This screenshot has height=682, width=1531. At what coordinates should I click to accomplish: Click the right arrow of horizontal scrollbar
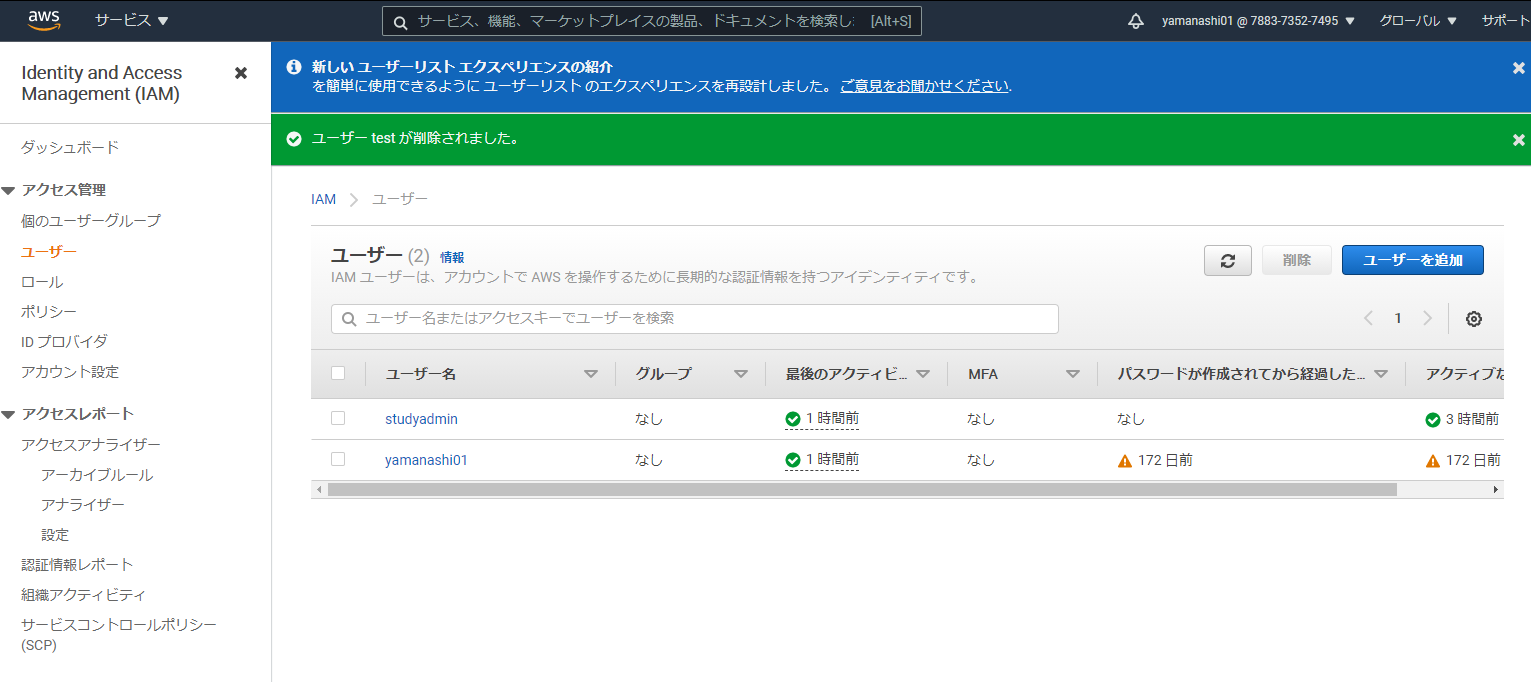coord(1496,489)
